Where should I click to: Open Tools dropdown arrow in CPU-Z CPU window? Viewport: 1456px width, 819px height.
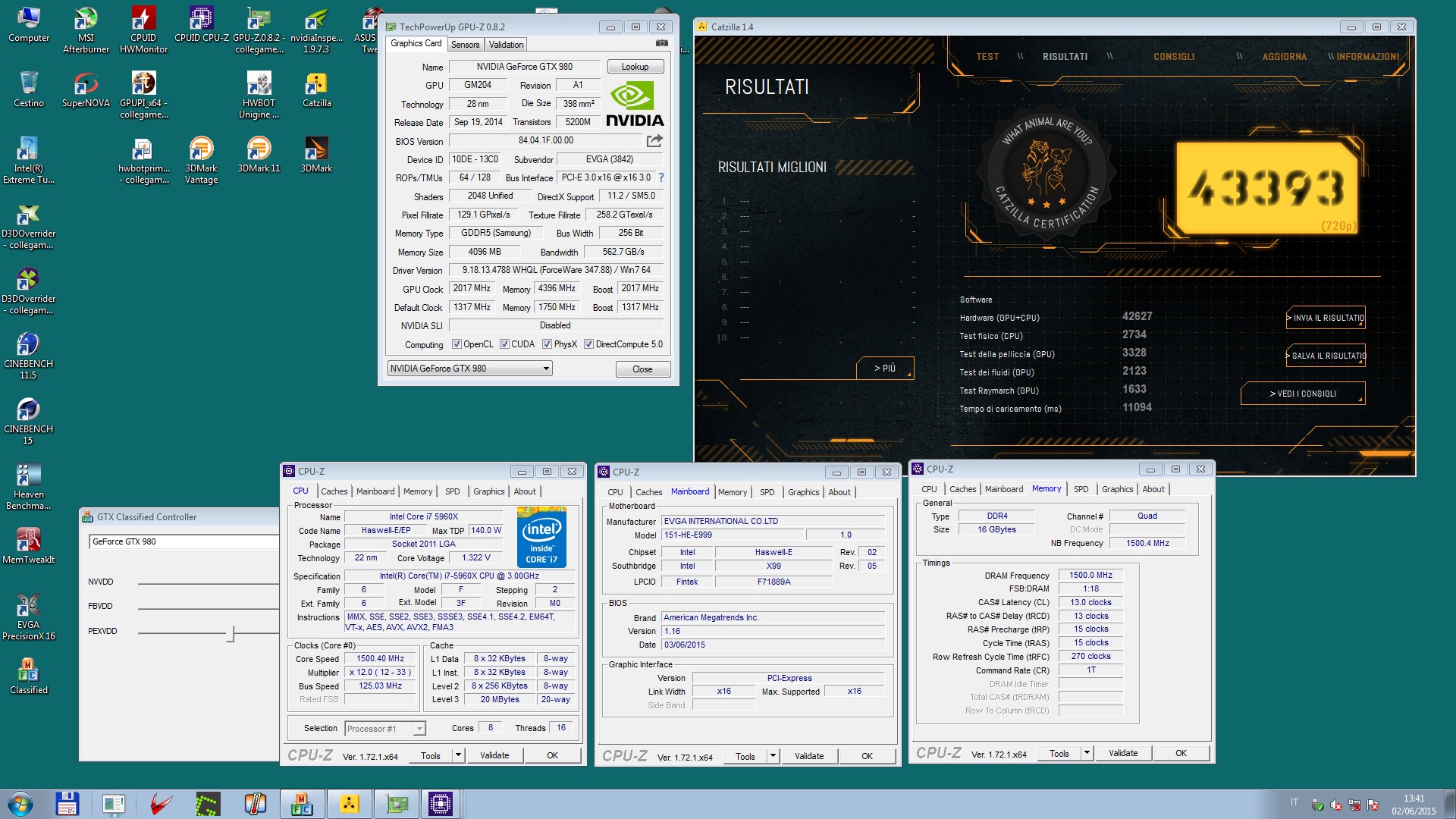click(x=458, y=755)
